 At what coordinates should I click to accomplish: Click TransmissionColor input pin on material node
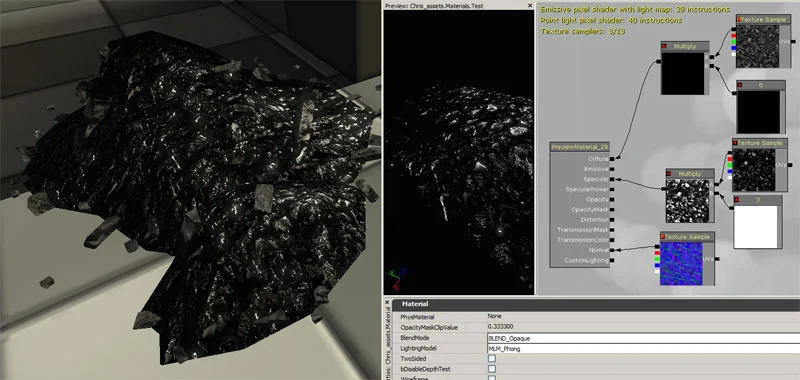pos(612,240)
